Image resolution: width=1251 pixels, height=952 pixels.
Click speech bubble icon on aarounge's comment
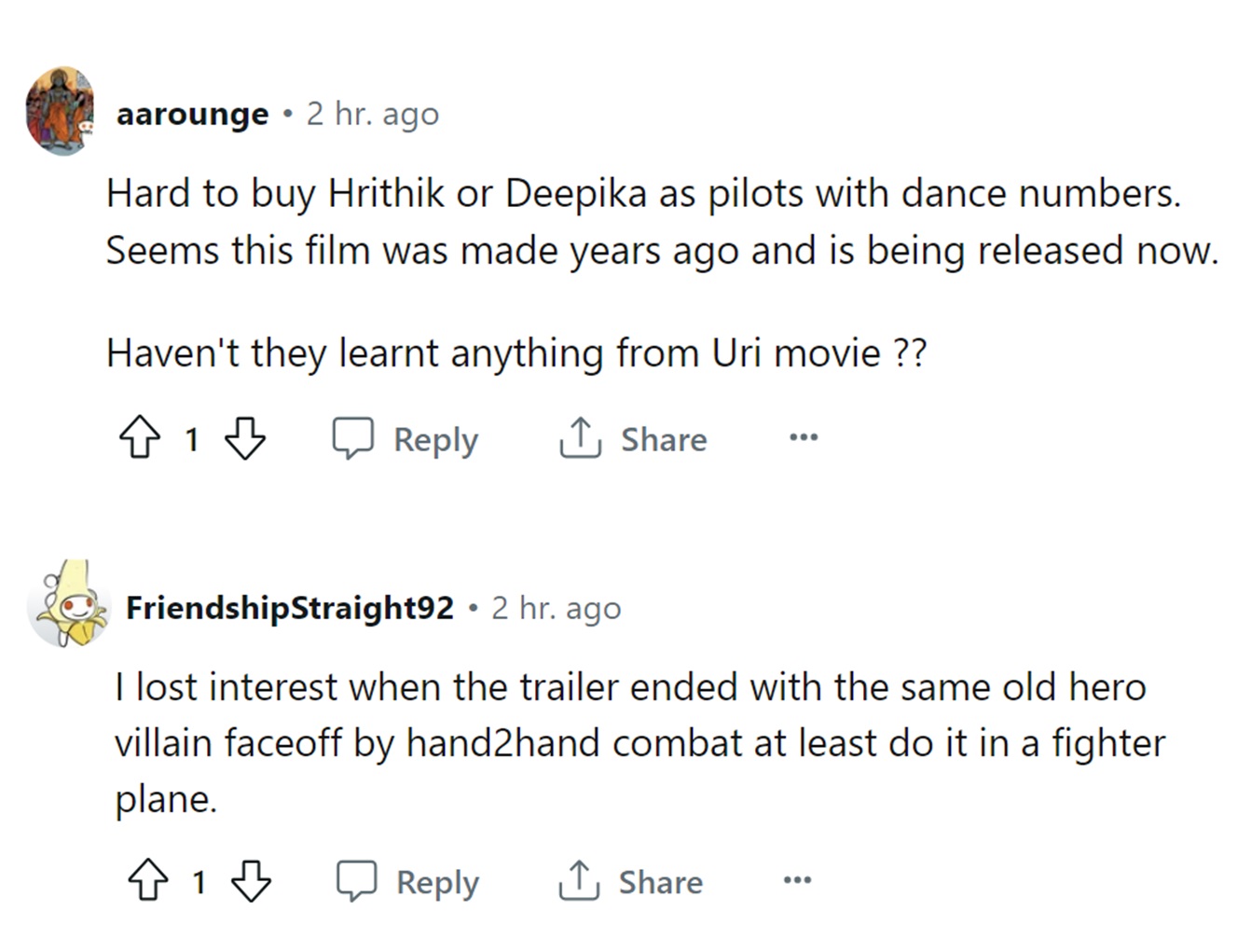coord(353,437)
